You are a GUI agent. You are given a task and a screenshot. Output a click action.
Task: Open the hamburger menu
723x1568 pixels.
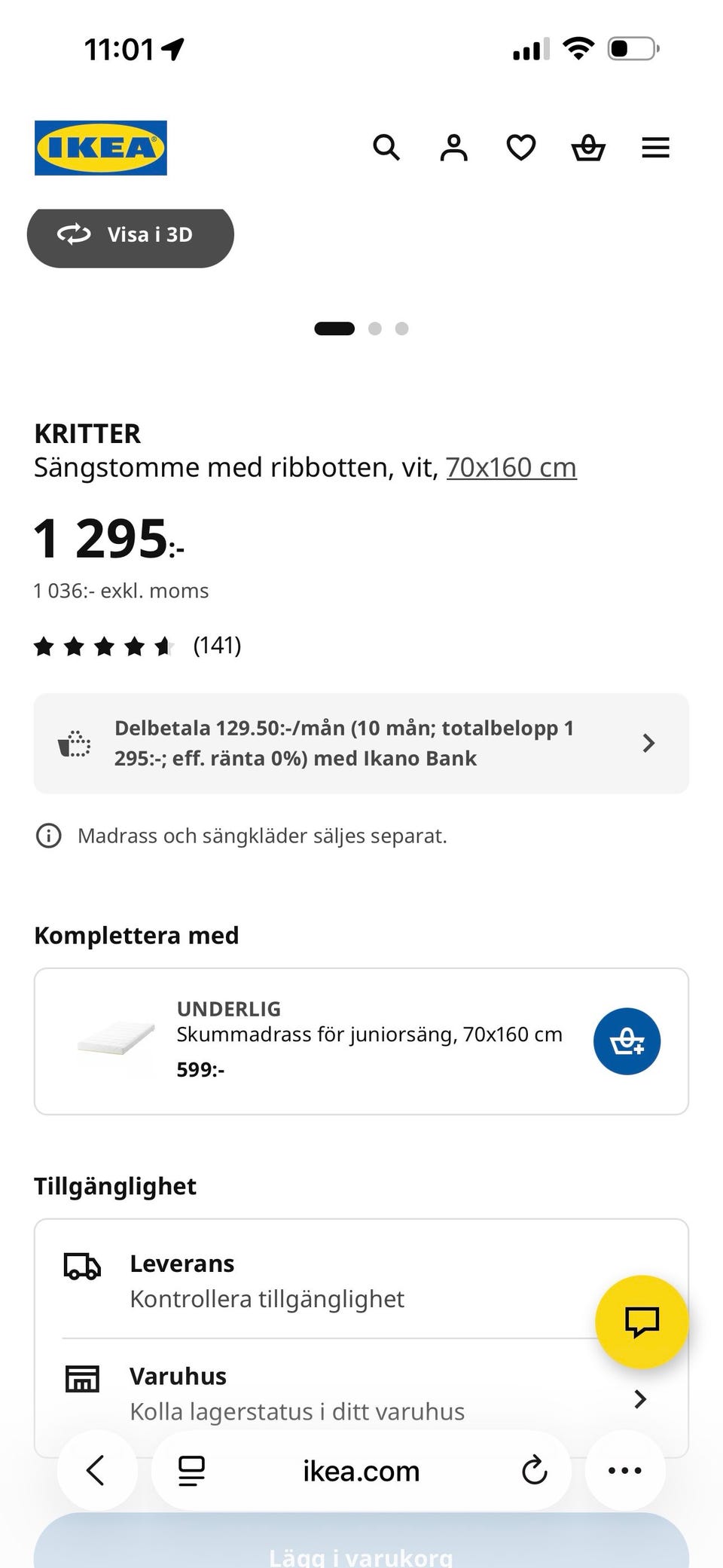click(x=655, y=148)
